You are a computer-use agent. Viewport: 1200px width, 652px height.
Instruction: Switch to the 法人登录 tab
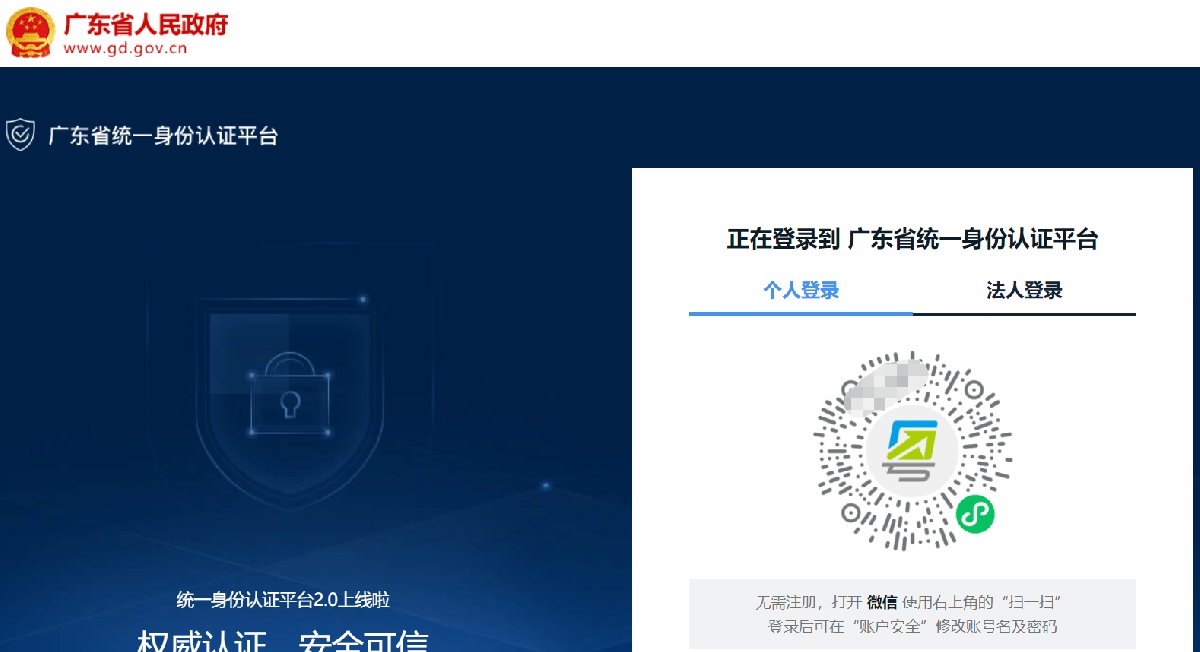click(x=1024, y=291)
